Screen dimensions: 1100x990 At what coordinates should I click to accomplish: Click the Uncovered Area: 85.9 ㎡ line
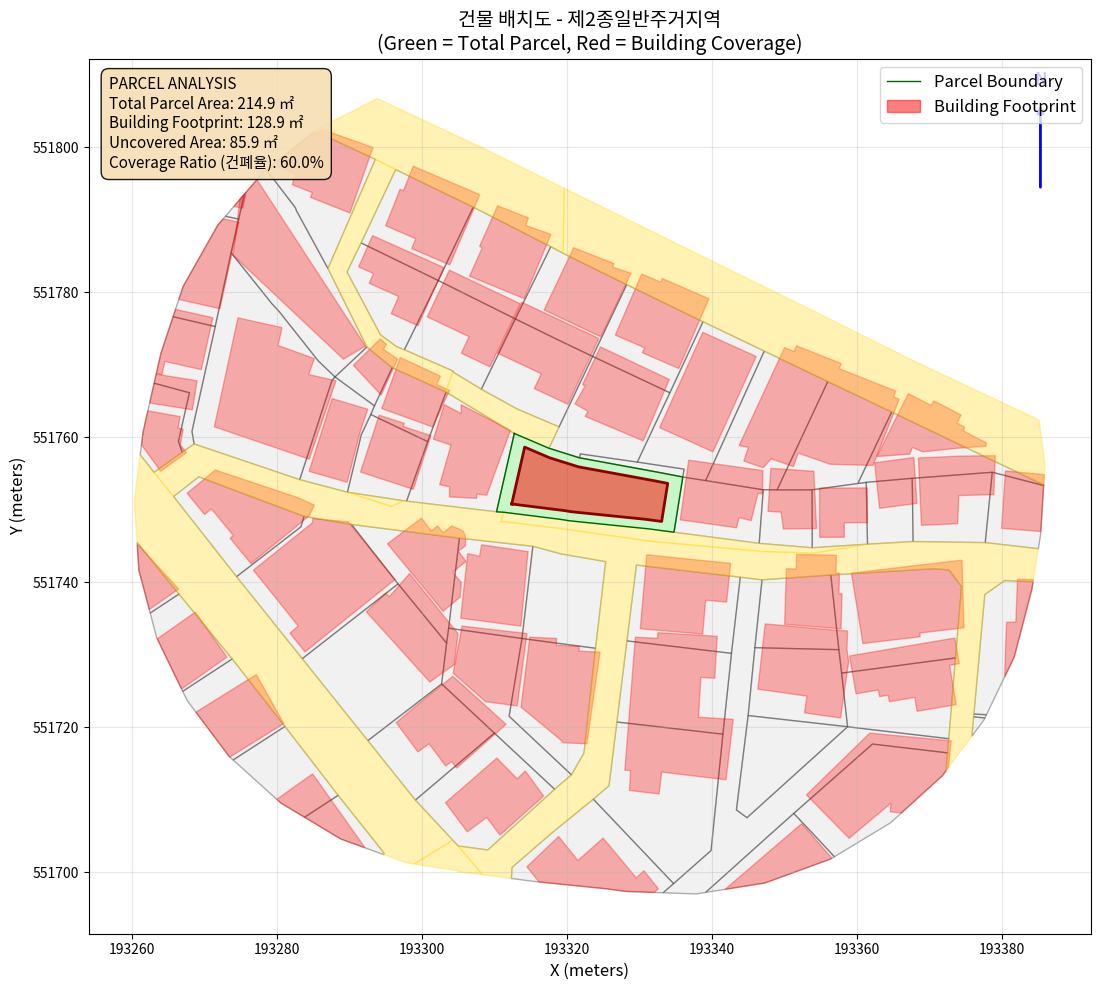(194, 142)
